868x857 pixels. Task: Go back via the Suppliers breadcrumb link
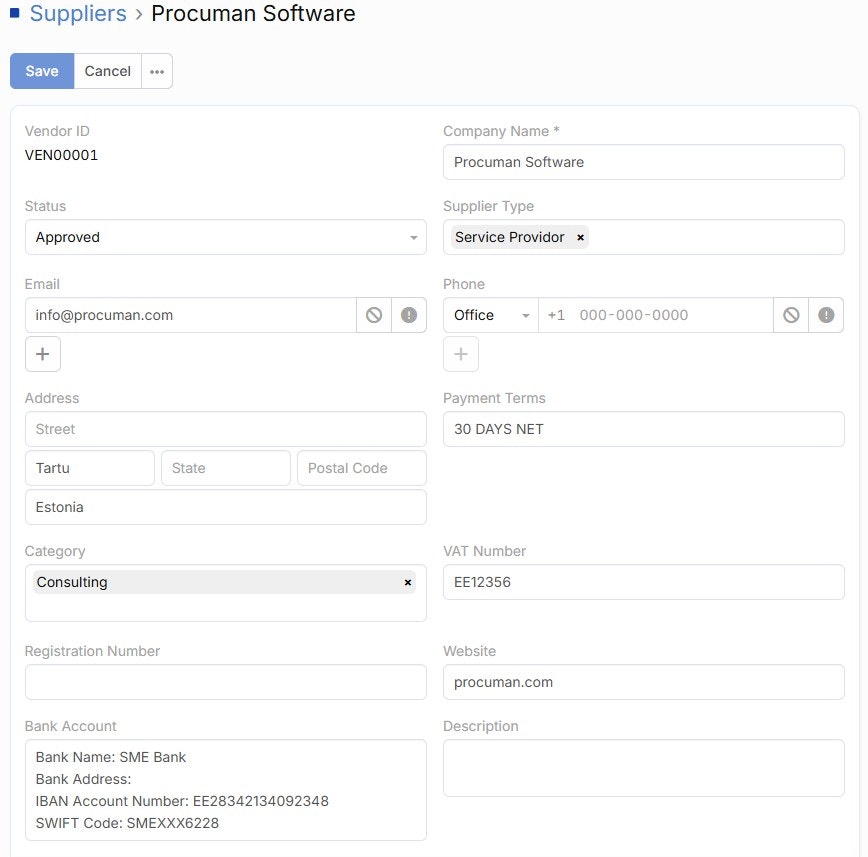click(78, 14)
